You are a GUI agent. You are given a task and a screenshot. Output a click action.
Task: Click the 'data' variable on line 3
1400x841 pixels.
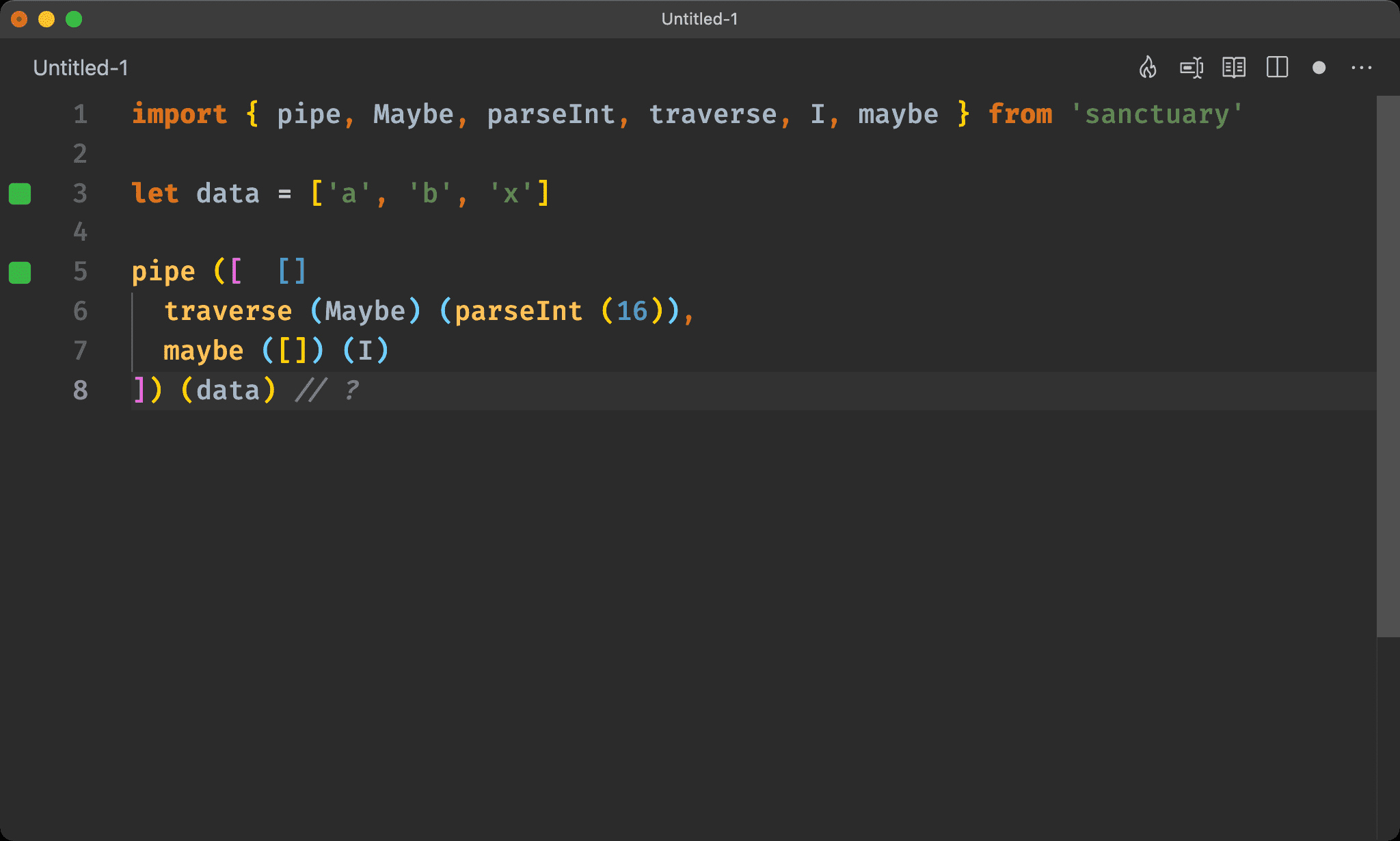228,193
